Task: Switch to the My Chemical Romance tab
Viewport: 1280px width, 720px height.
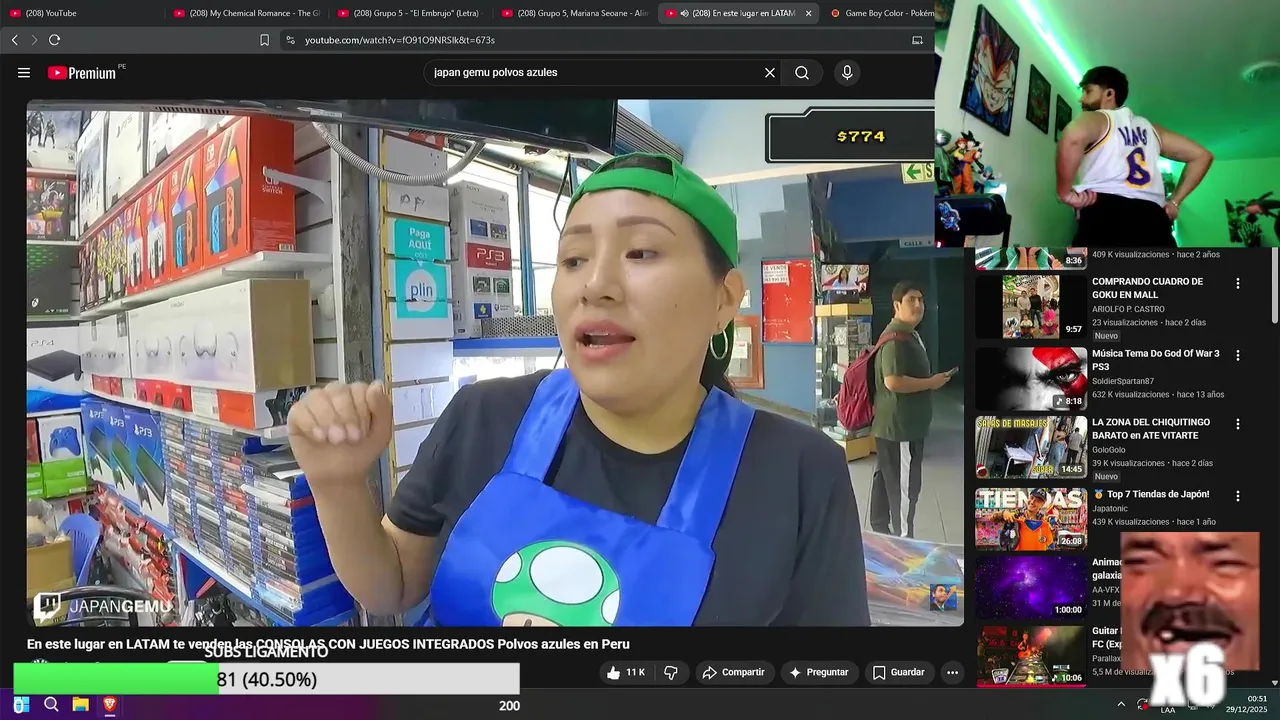Action: click(x=246, y=13)
